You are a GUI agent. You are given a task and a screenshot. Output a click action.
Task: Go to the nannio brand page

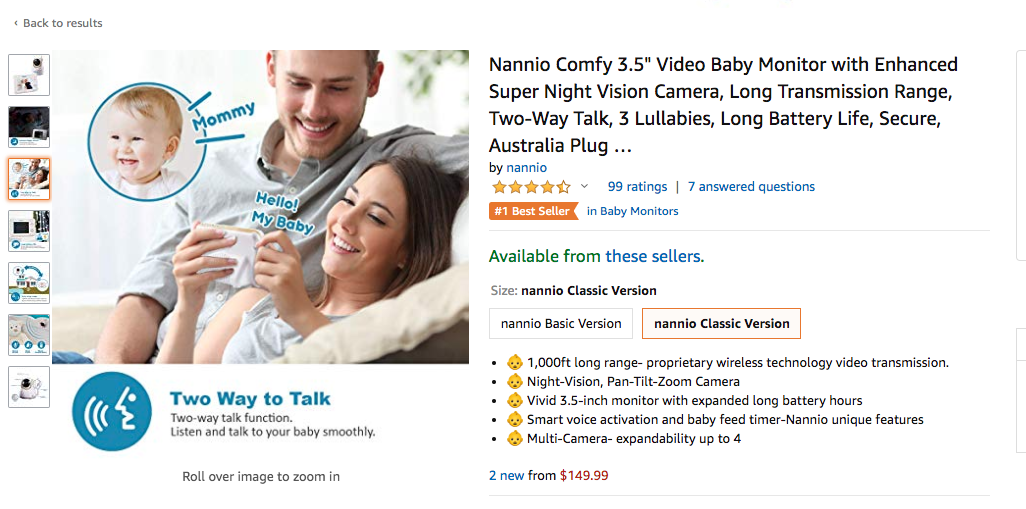coord(526,167)
